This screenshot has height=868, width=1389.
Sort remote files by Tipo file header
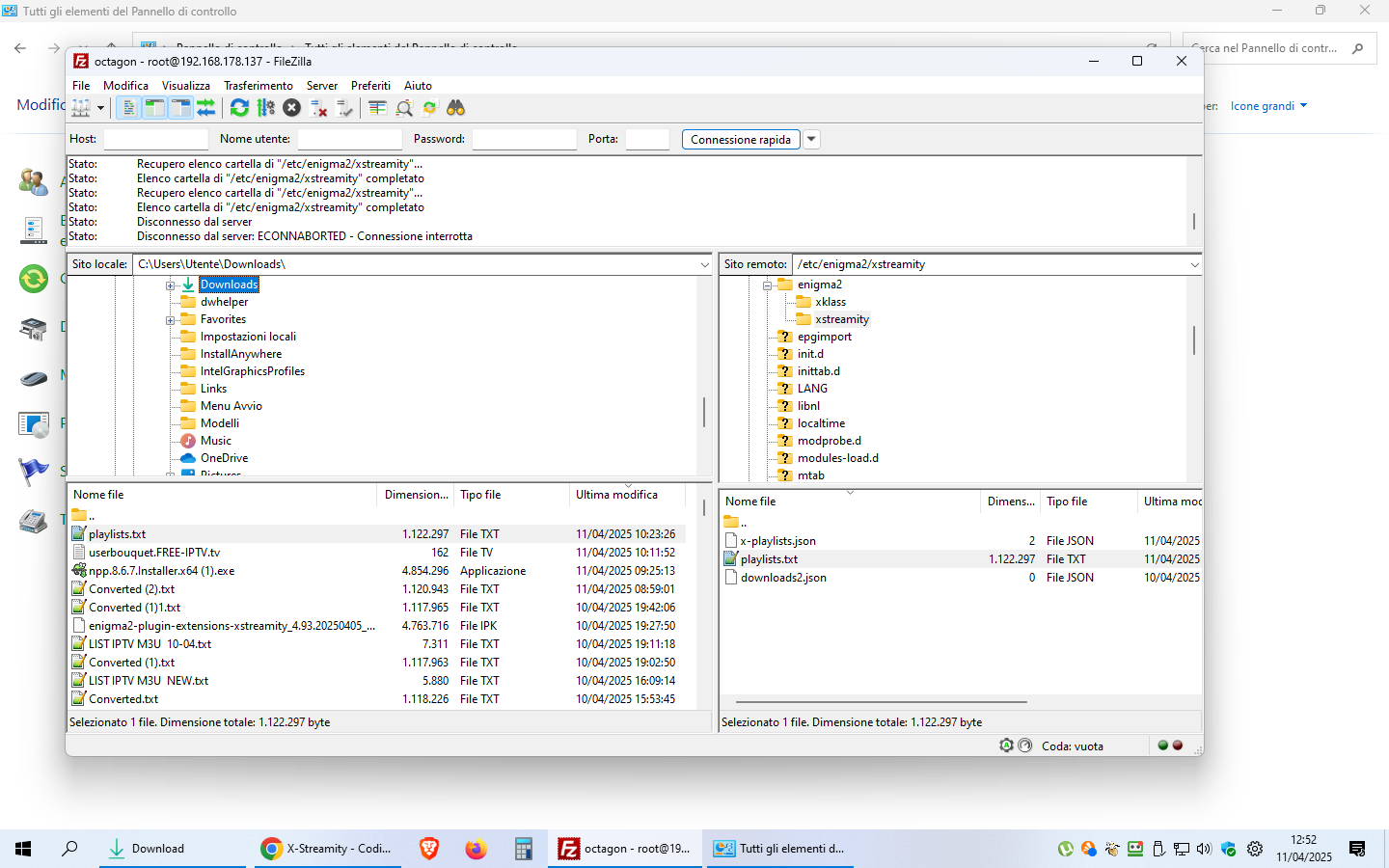[1089, 502]
